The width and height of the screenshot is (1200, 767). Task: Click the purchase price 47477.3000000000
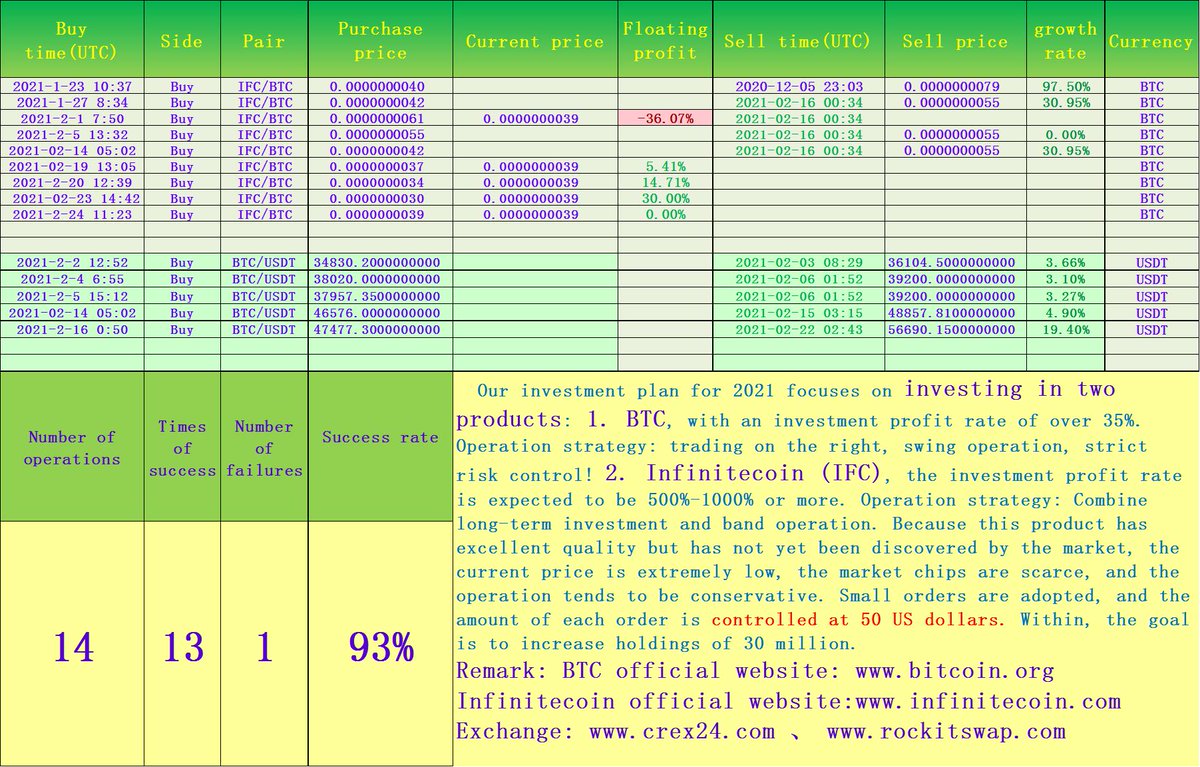pos(380,329)
